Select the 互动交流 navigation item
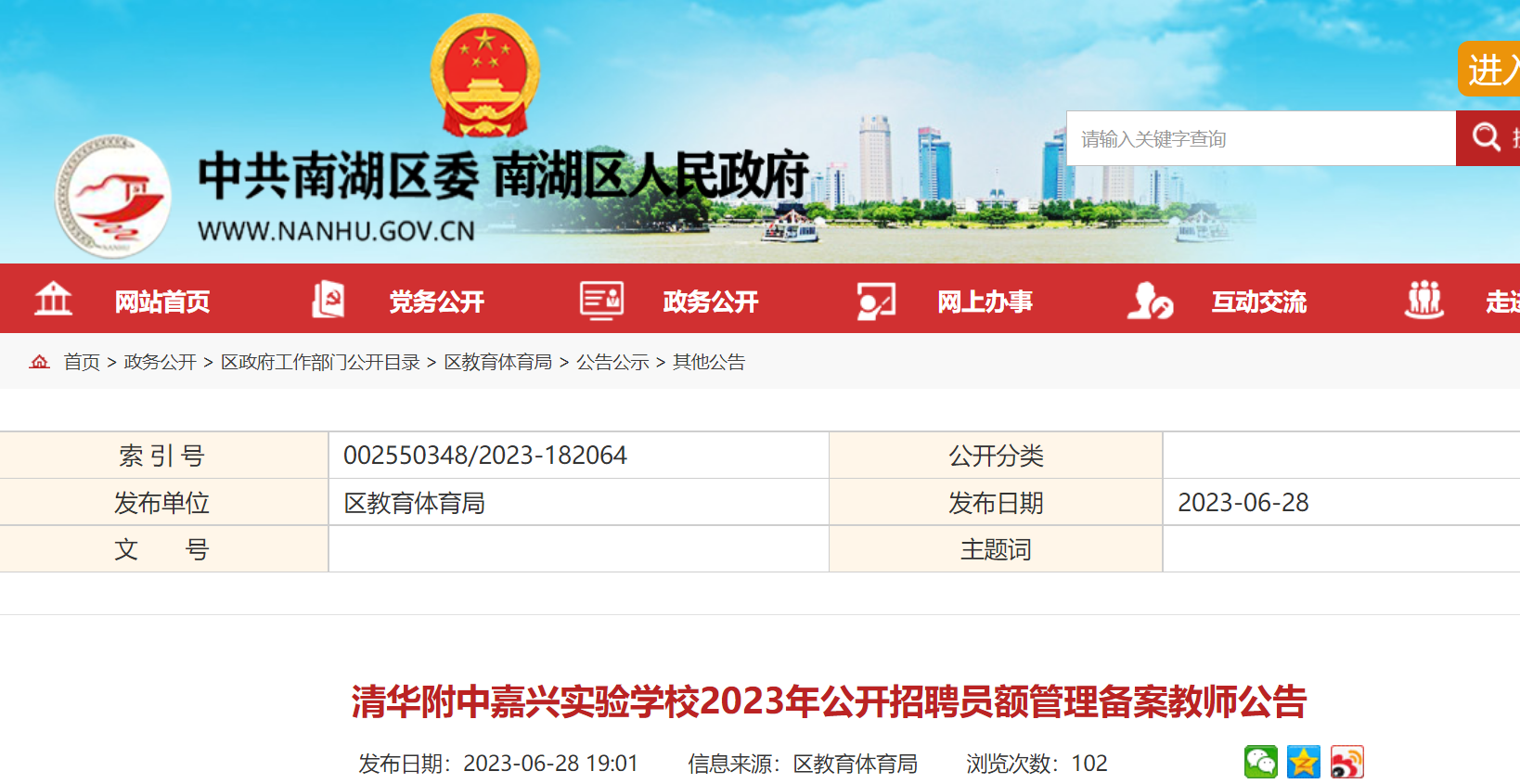This screenshot has width=1520, height=784. click(x=1258, y=302)
